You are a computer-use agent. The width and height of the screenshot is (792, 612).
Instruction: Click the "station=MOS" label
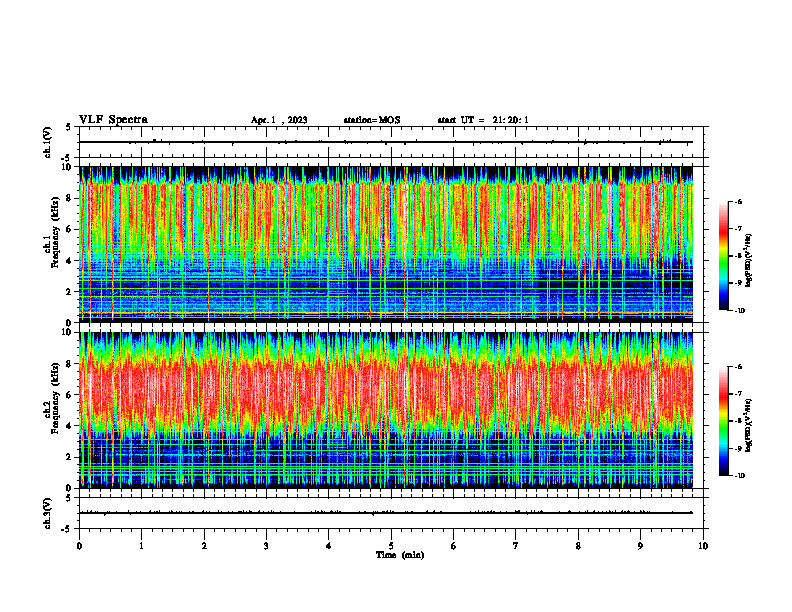coord(372,120)
